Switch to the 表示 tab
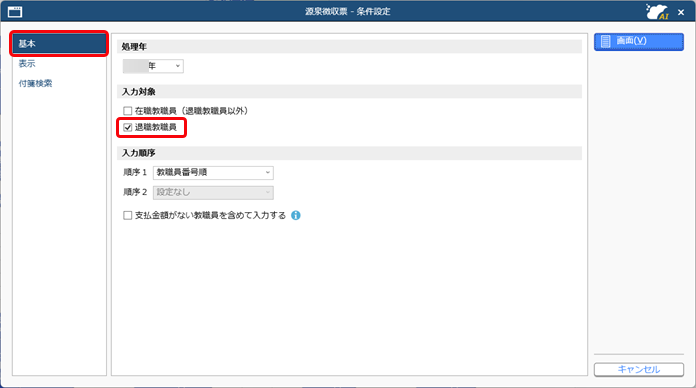Image resolution: width=696 pixels, height=388 pixels. (x=27, y=63)
